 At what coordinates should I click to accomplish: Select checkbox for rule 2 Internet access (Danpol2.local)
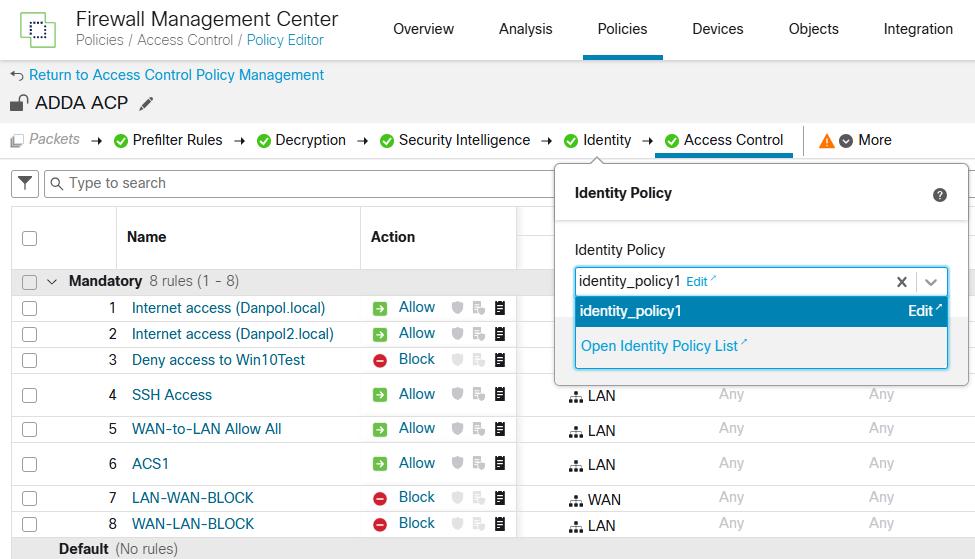29,335
